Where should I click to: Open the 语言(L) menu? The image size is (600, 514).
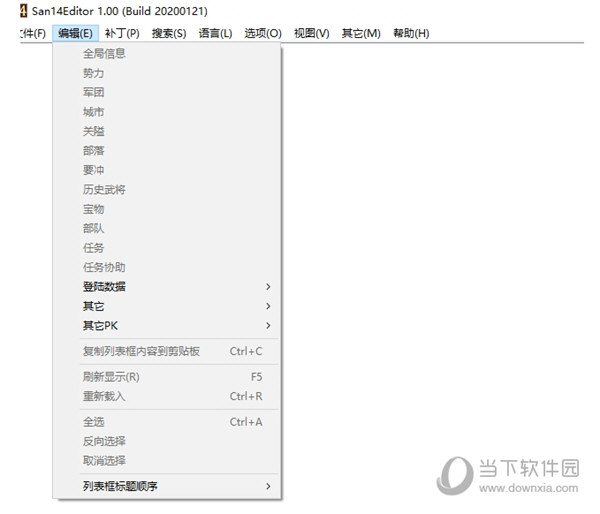coord(215,33)
